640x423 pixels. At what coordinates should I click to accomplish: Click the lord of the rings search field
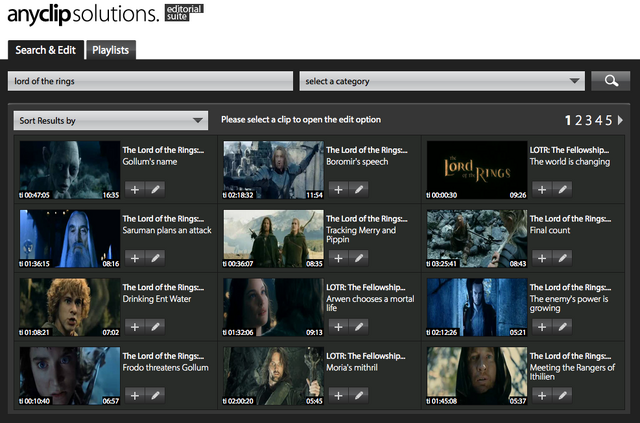(x=150, y=81)
